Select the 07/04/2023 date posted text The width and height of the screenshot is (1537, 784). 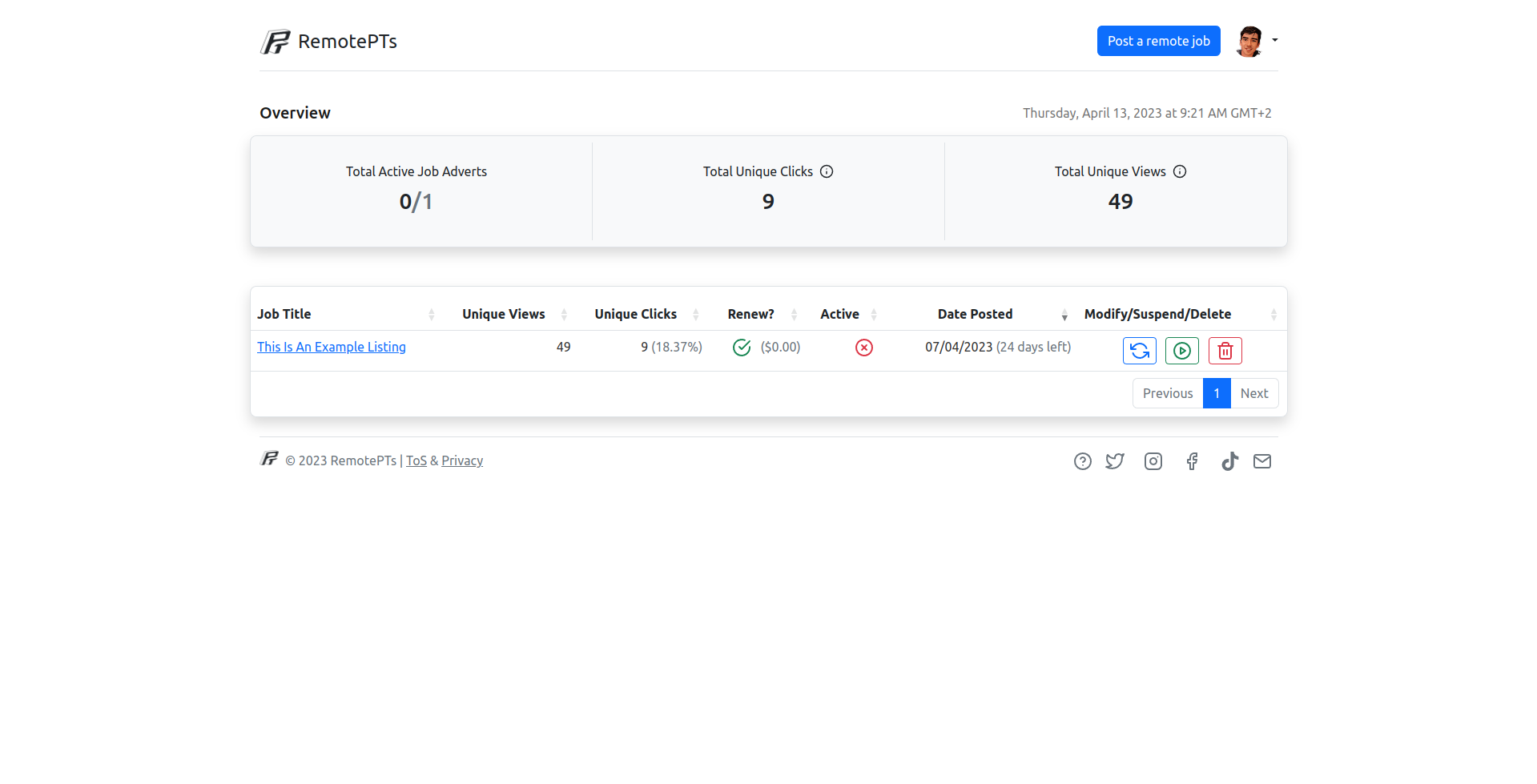(959, 347)
